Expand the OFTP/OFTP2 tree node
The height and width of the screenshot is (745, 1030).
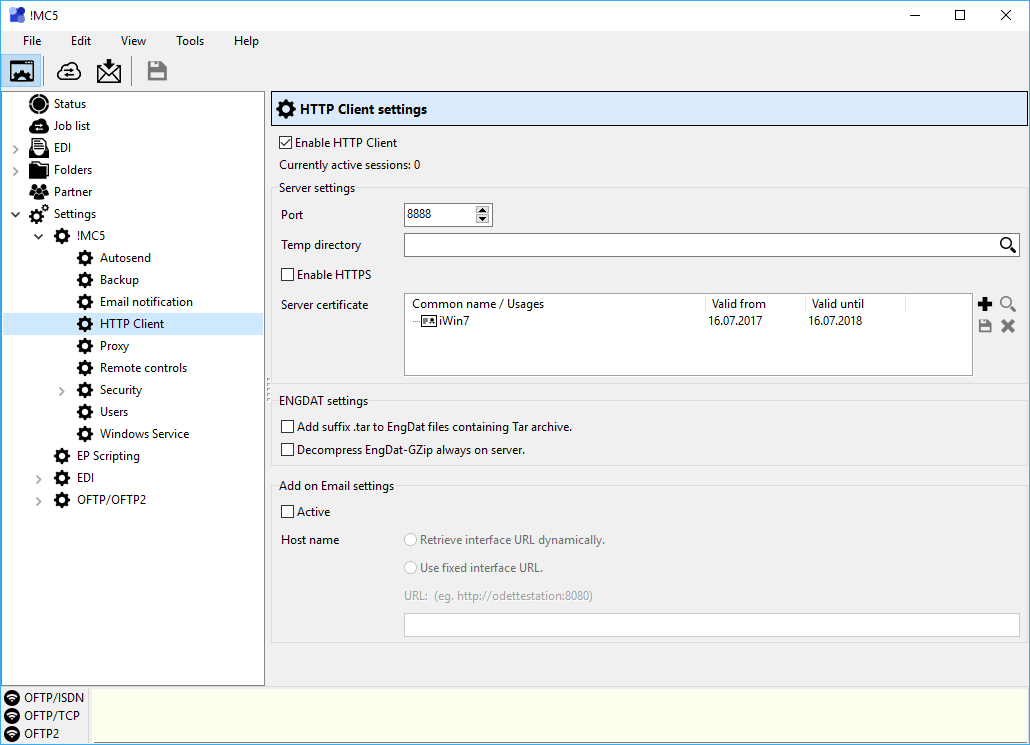point(39,500)
